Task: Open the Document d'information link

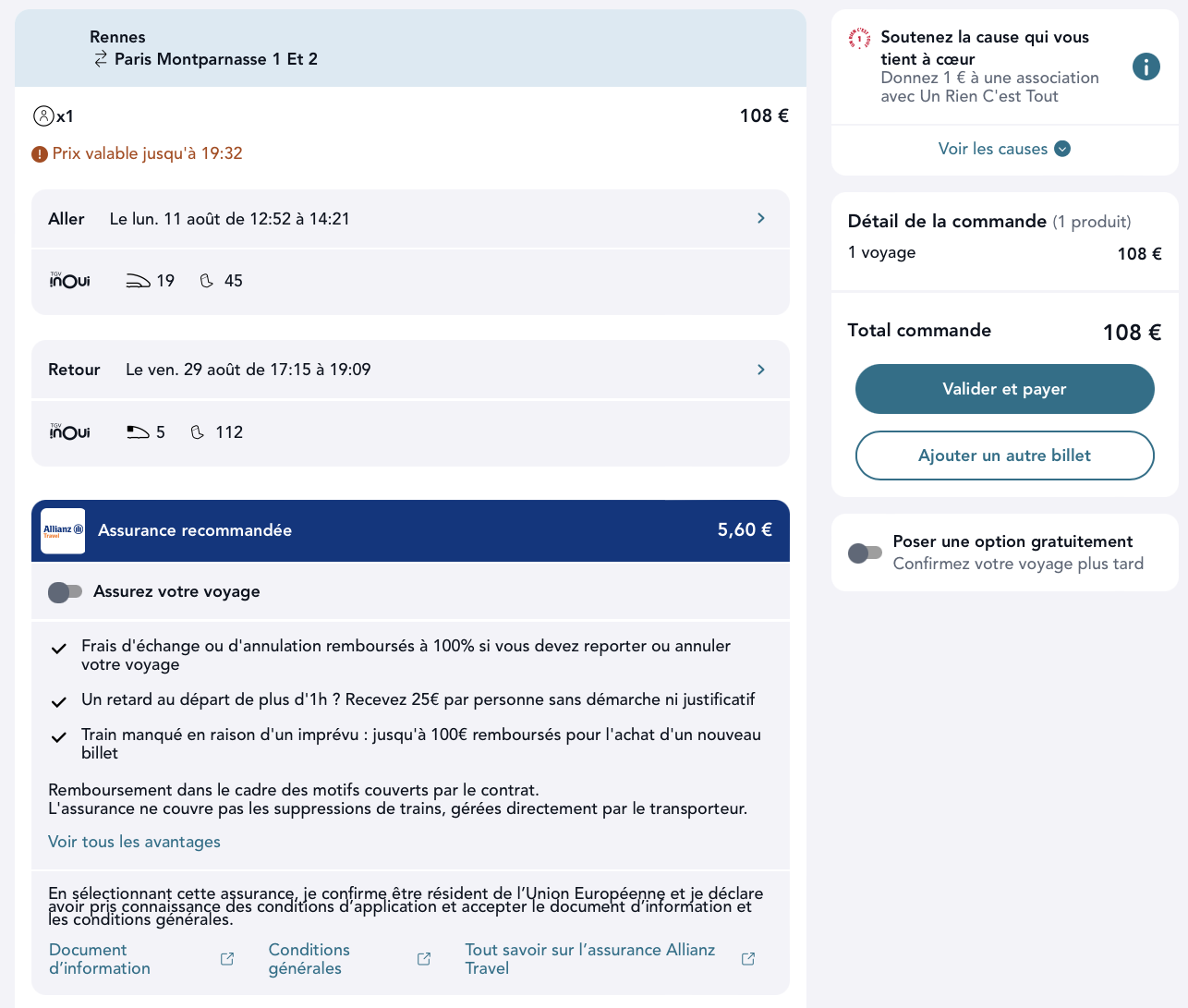Action: (100, 959)
